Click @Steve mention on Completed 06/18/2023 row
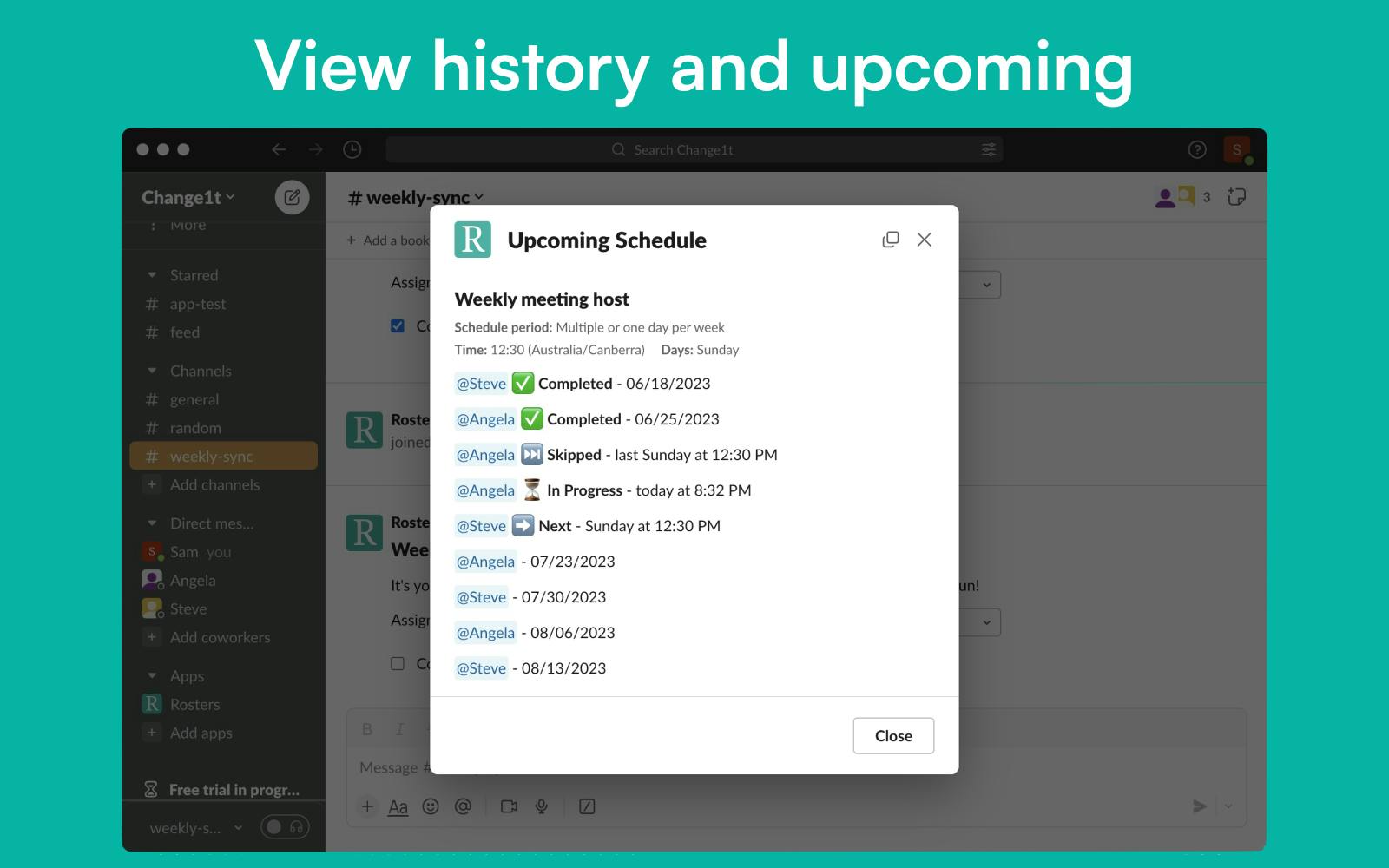The width and height of the screenshot is (1389, 868). click(481, 384)
